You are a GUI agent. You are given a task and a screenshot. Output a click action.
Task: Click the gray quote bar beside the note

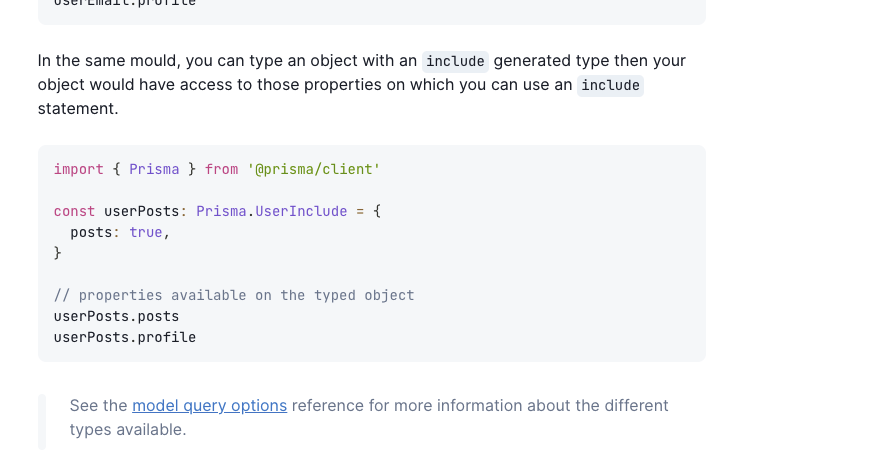[x=42, y=422]
